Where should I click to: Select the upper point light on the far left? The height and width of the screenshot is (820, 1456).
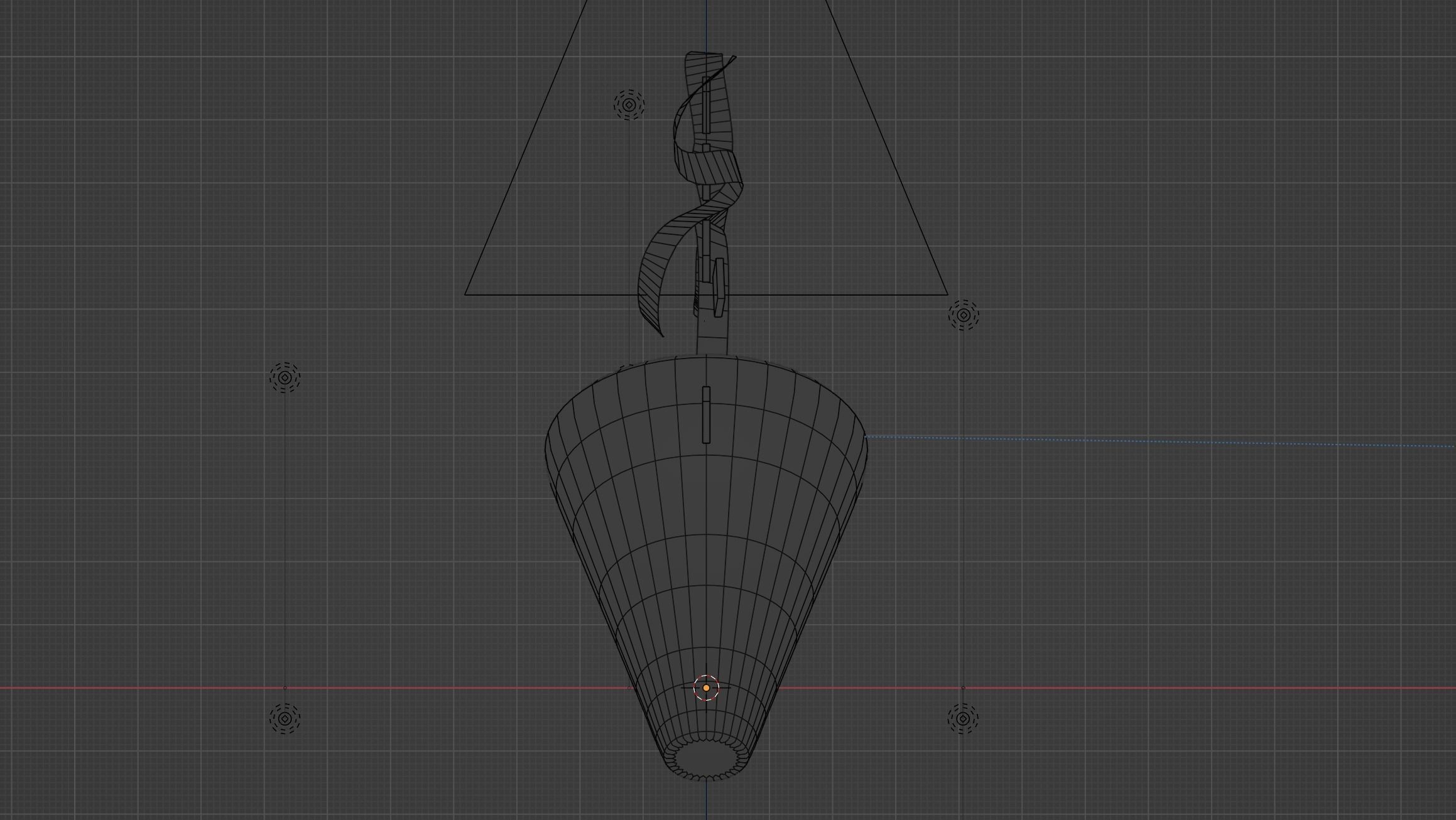click(285, 377)
